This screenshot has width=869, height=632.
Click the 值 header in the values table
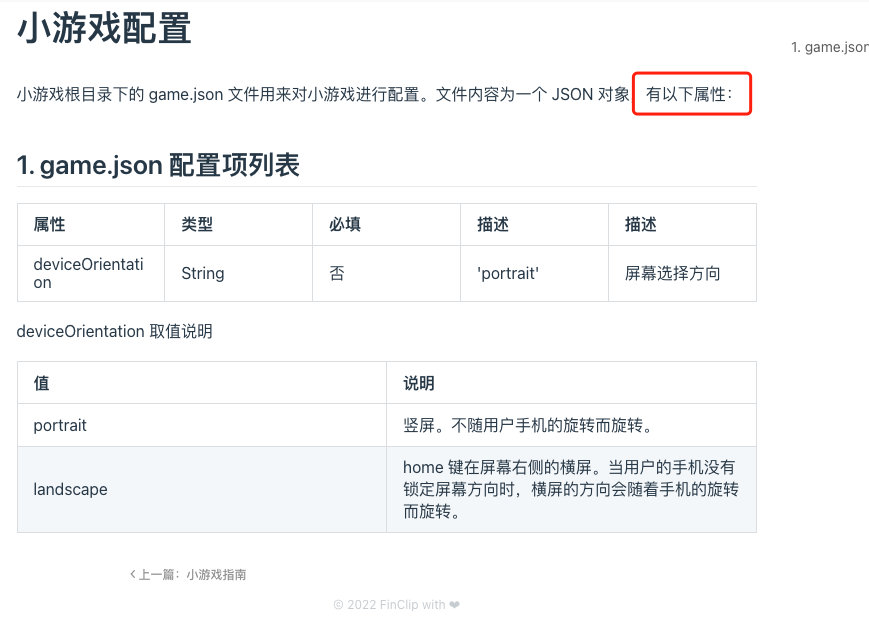41,383
